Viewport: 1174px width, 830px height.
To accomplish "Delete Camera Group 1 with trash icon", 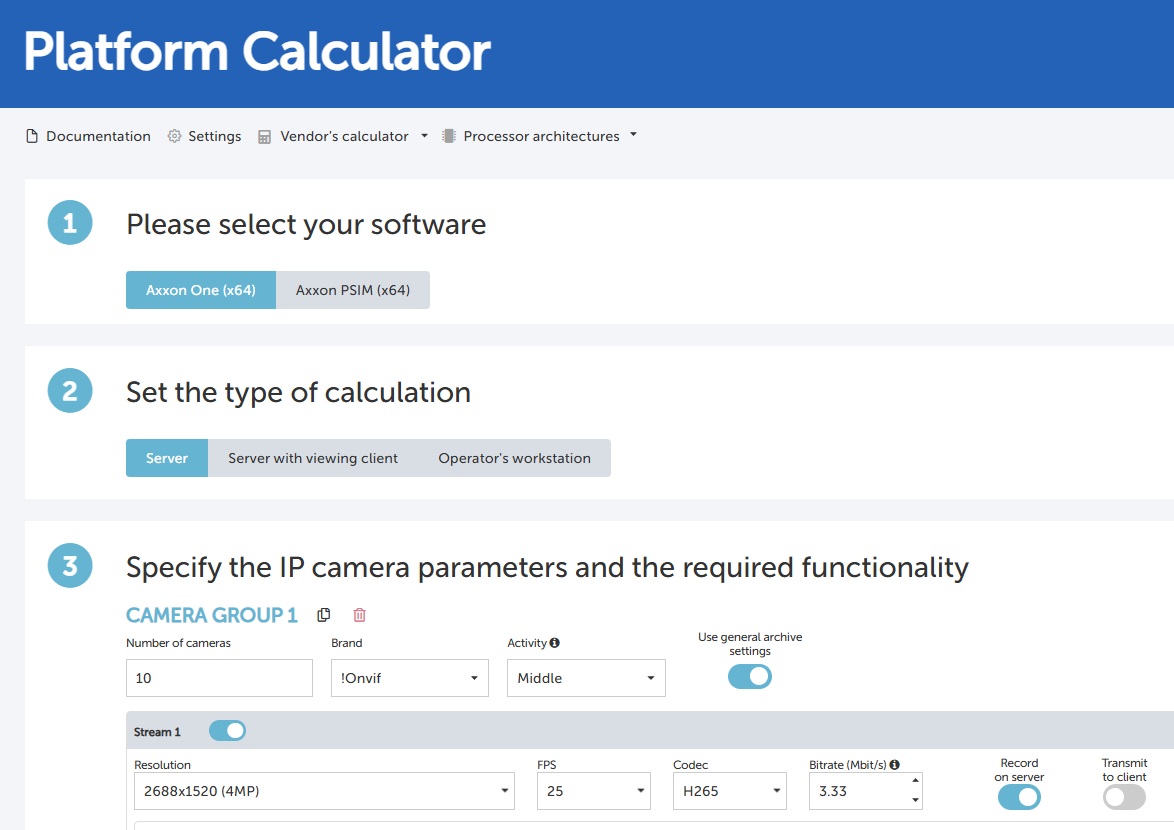I will (x=360, y=615).
